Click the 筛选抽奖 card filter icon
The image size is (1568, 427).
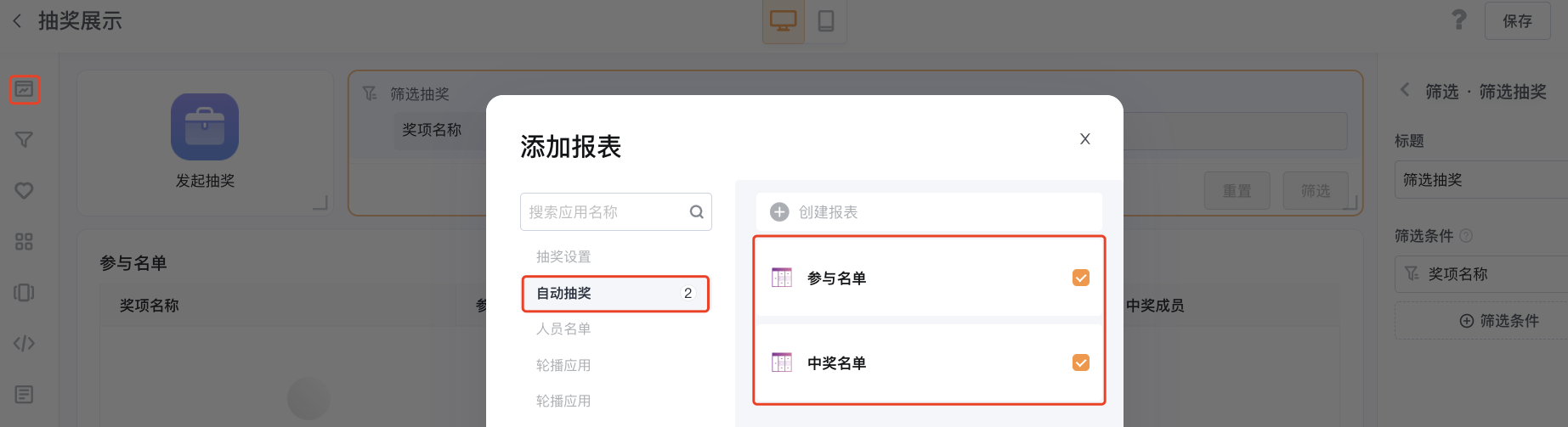tap(370, 93)
